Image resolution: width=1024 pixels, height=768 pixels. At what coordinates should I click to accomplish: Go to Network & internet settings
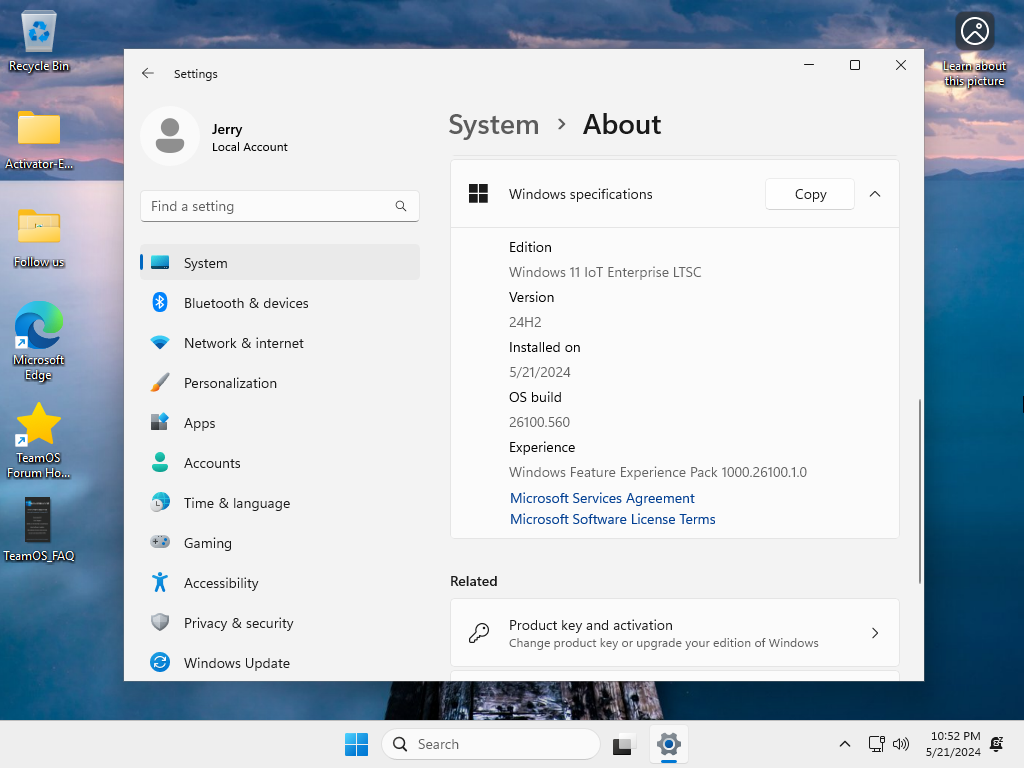pyautogui.click(x=280, y=343)
